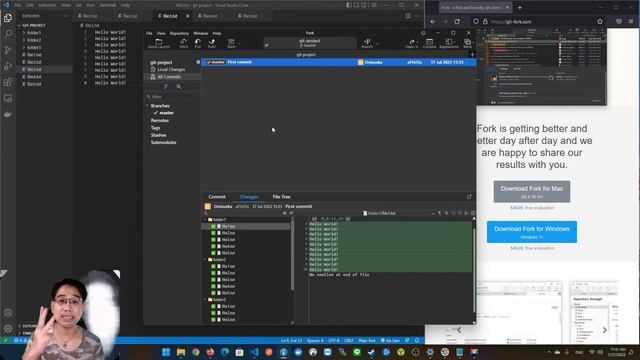The height and width of the screenshot is (360, 640).
Task: Collapse GIT-PROJECT root in VS Code explorer
Action: [19, 25]
